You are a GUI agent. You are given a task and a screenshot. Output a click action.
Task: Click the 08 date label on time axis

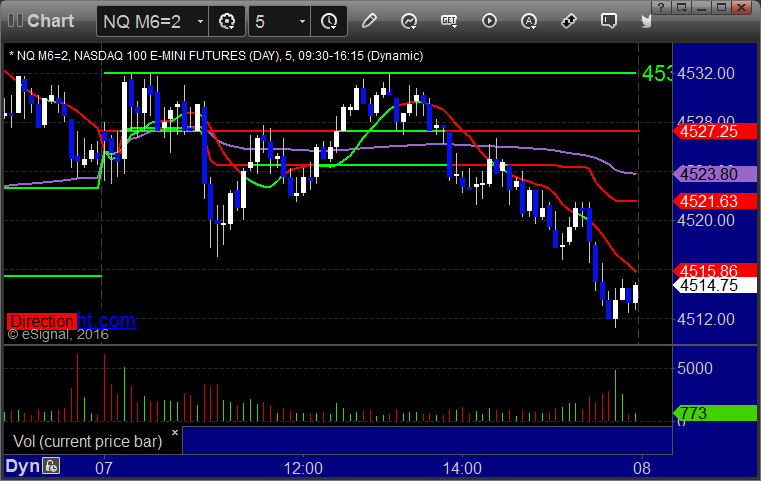(x=642, y=468)
